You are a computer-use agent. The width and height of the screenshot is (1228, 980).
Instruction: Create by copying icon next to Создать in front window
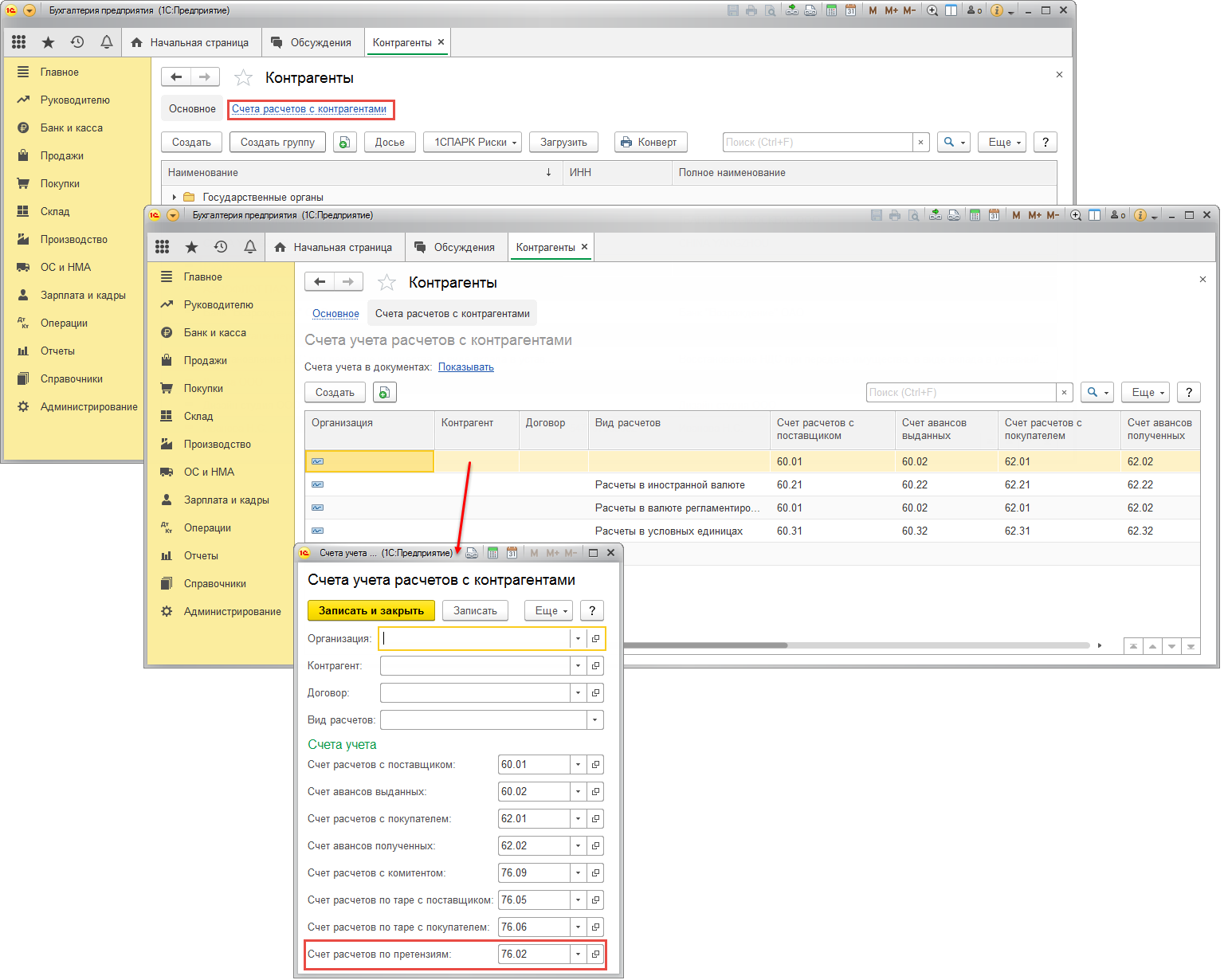coord(385,392)
